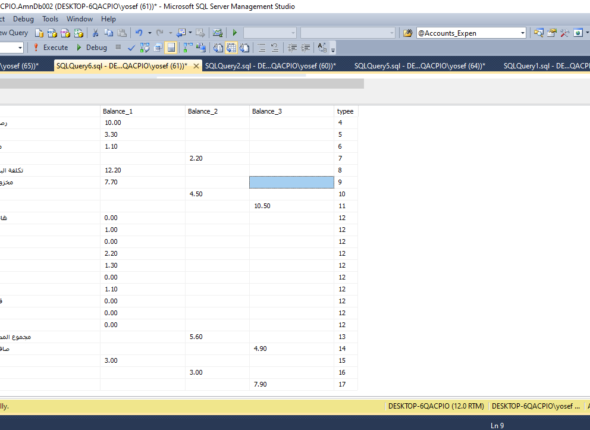Select the Balance_3 column header
Viewport: 590px width, 430px height.
(x=292, y=111)
